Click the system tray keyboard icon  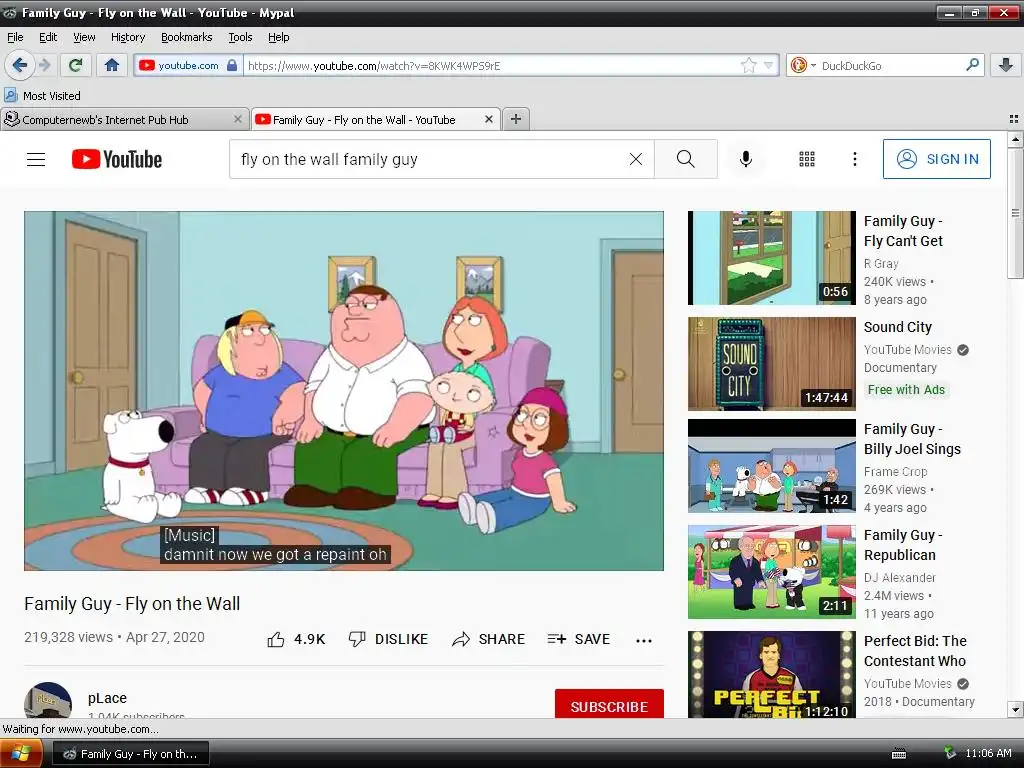(x=899, y=754)
